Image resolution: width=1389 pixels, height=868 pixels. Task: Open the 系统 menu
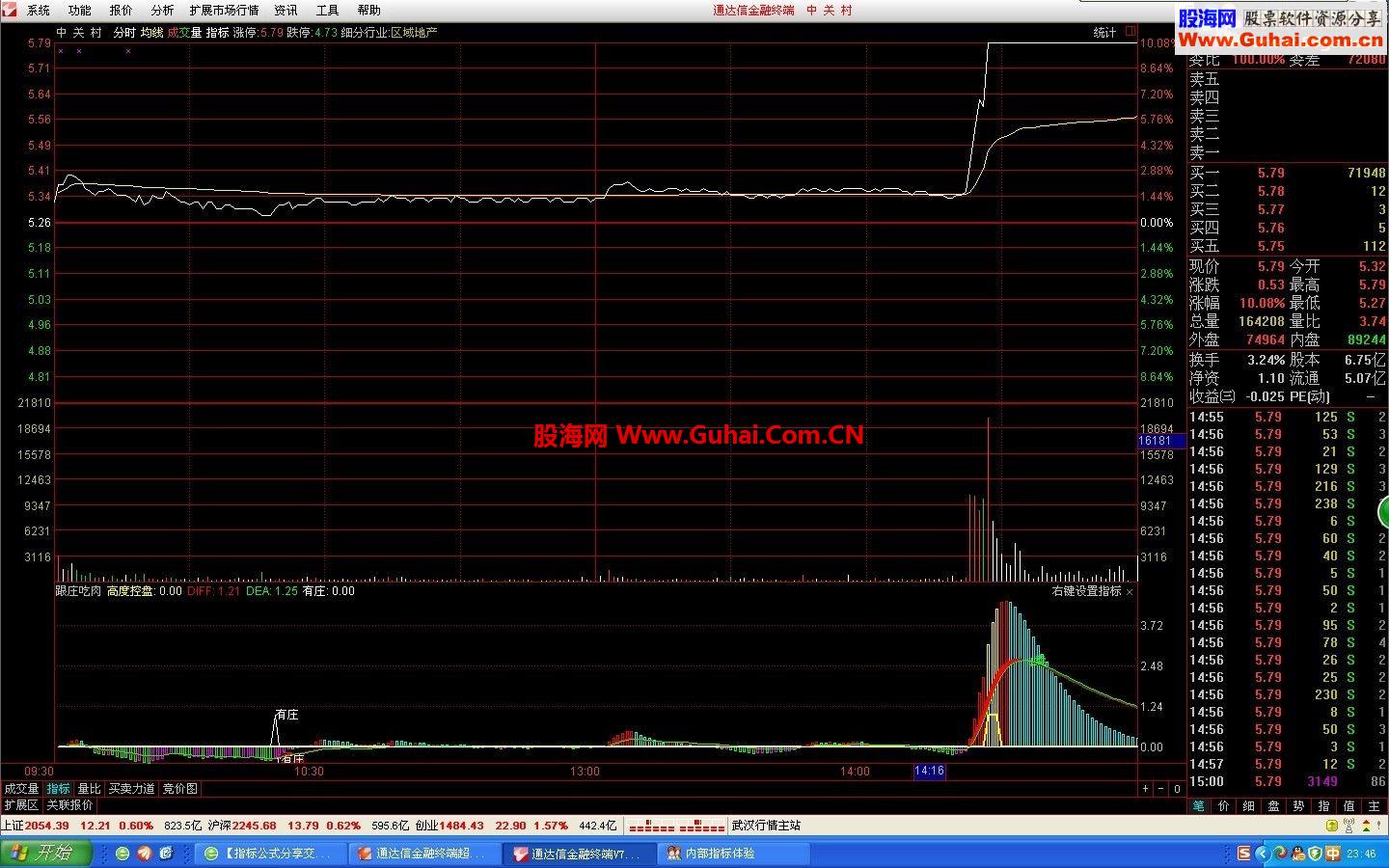coord(39,11)
